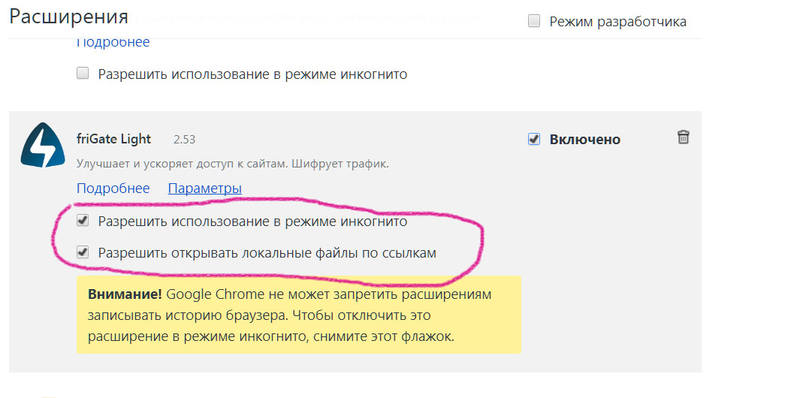This screenshot has height=398, width=800.
Task: Check incognito permission for the upper extension
Action: click(x=82, y=73)
